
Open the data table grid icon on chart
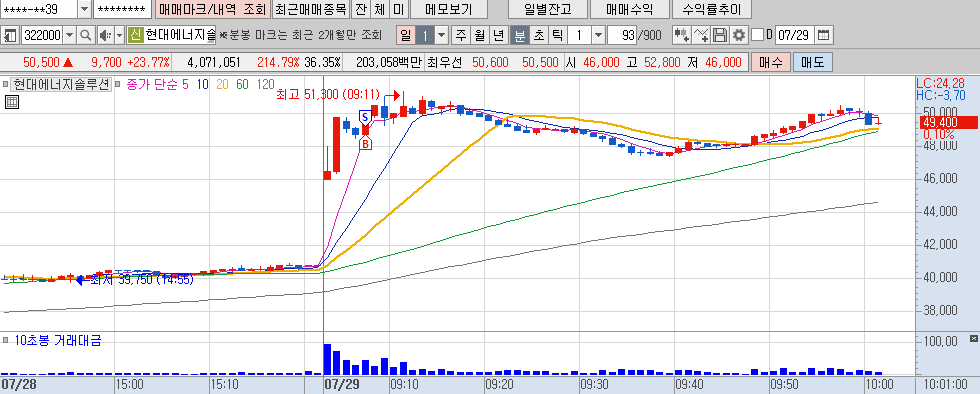(12, 102)
